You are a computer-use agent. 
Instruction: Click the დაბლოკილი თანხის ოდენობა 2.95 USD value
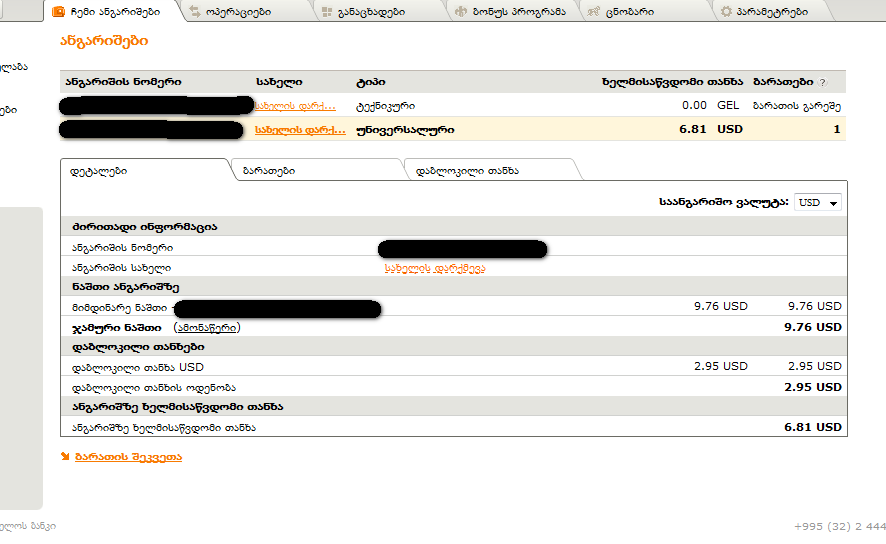[813, 387]
